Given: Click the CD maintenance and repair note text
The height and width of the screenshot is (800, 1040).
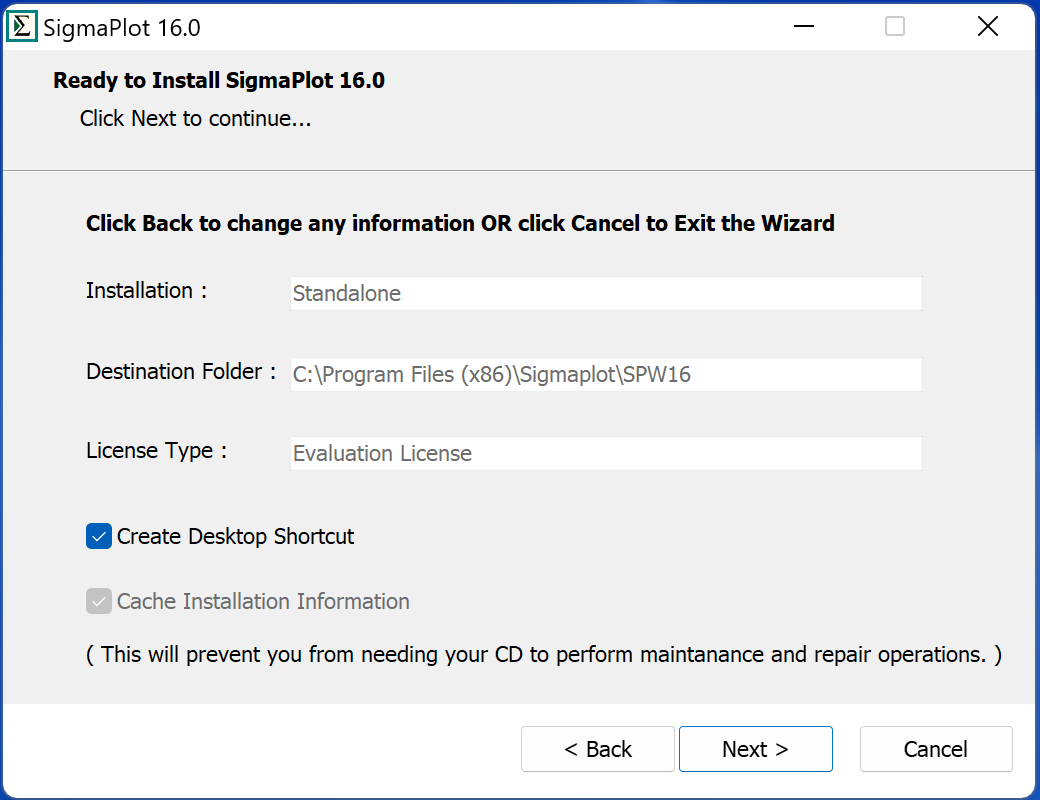Looking at the screenshot, I should tap(544, 655).
